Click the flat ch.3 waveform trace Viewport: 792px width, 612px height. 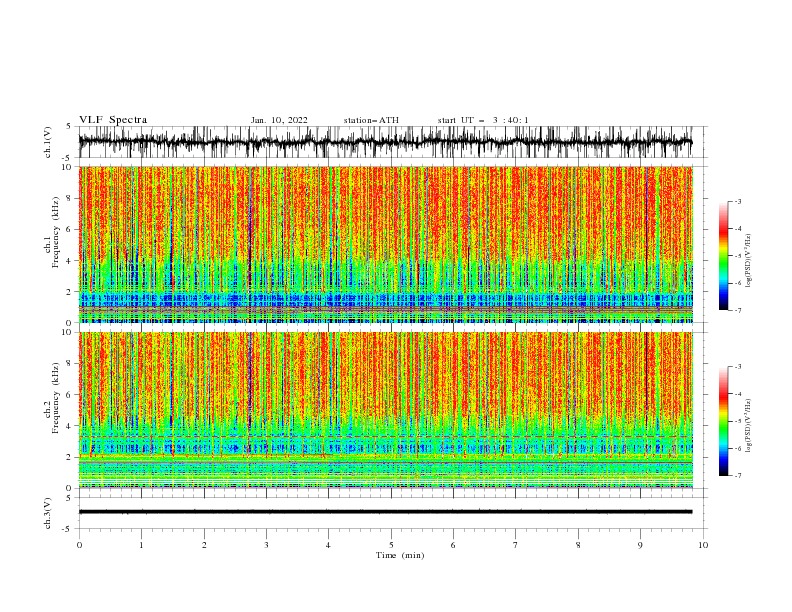click(x=385, y=512)
